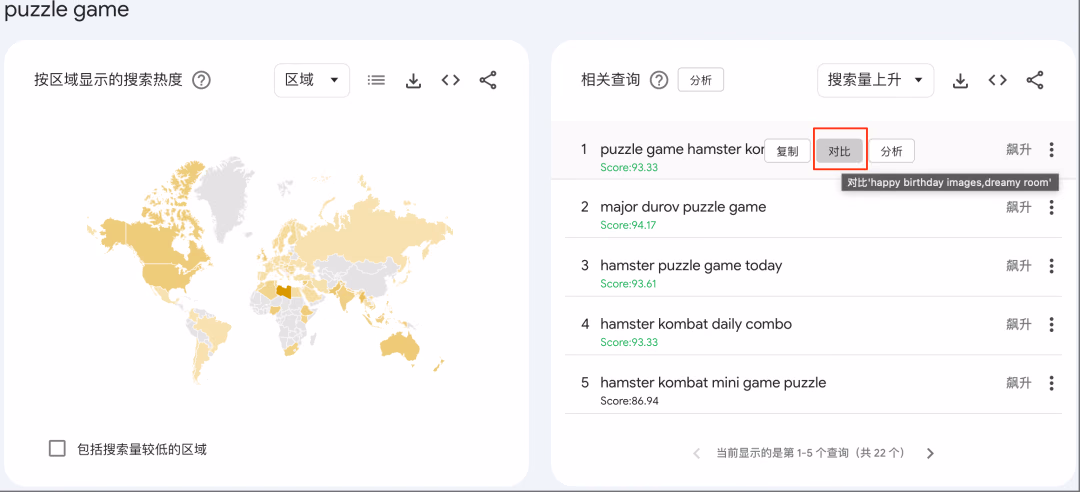Download the related queries data
The height and width of the screenshot is (492, 1080).
960,81
